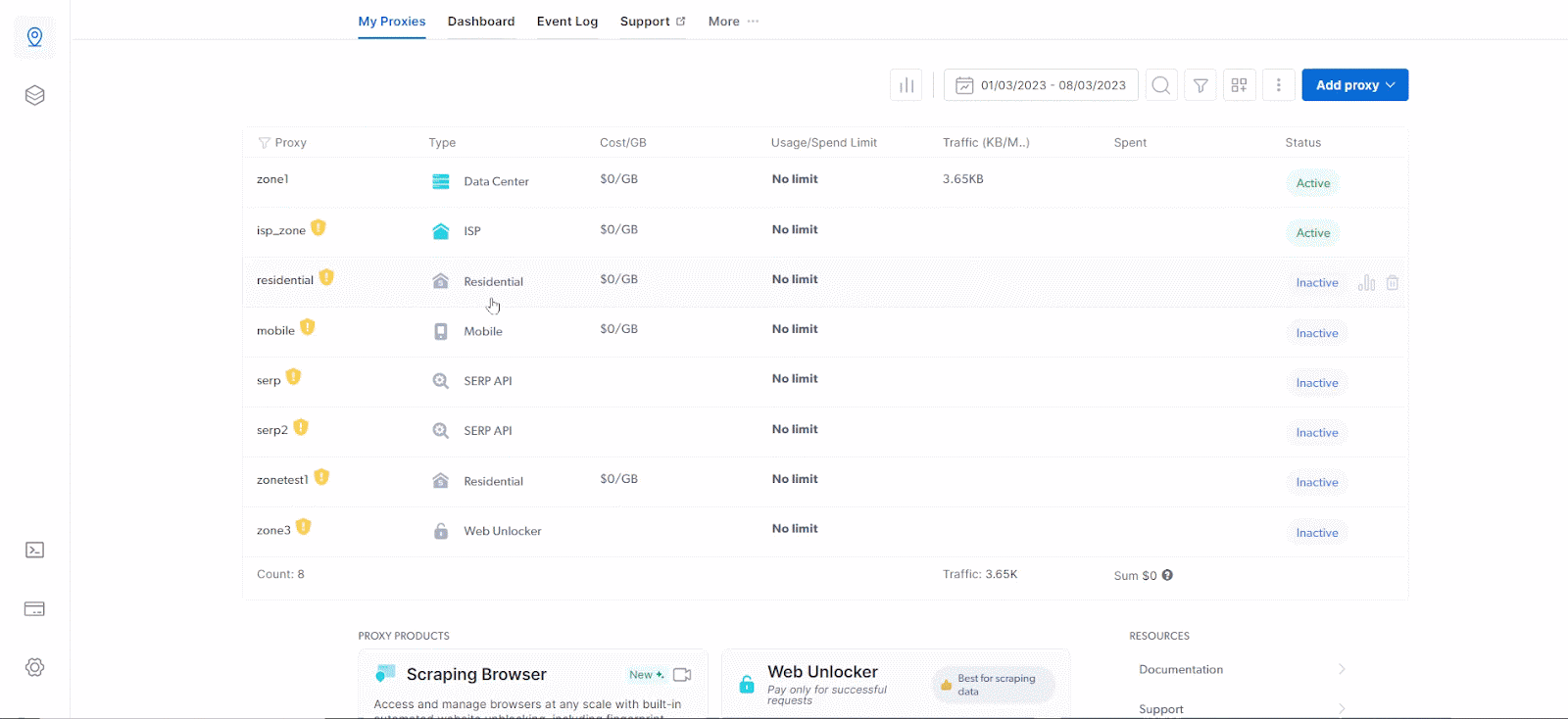The width and height of the screenshot is (1568, 719).
Task: Click the Mobile type icon in mobile row
Action: 441,331
